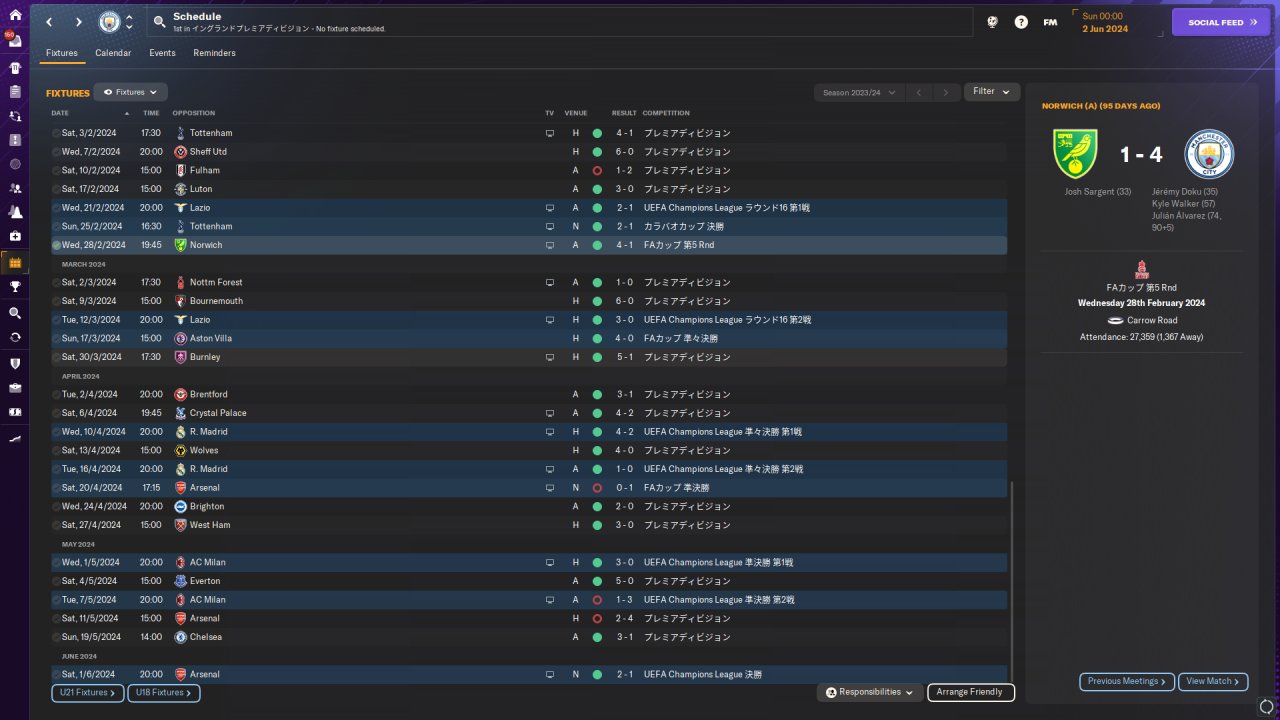Tick the Brentford fixture row selector
The image size is (1280, 720).
pyautogui.click(x=56, y=395)
